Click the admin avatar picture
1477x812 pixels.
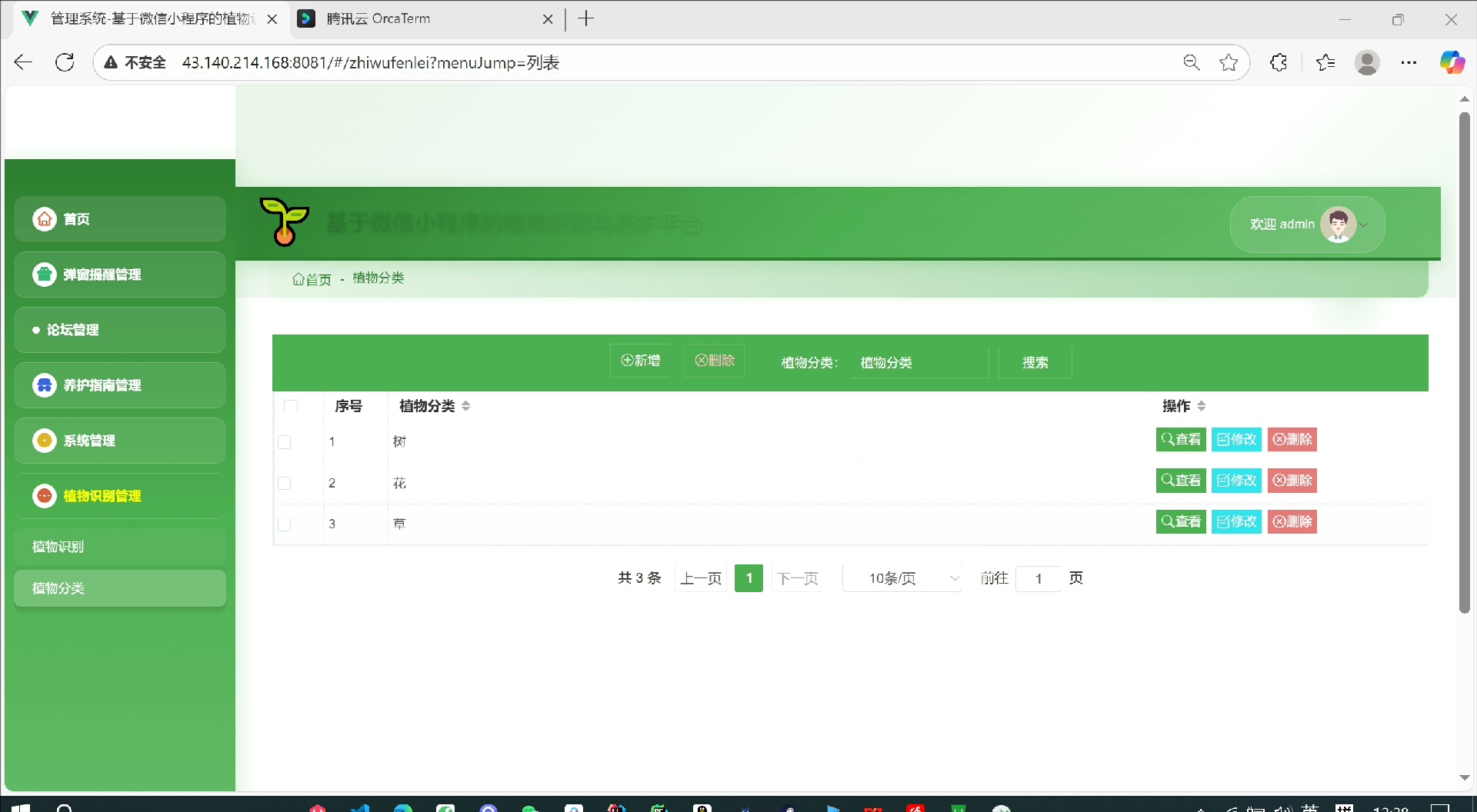[1338, 225]
